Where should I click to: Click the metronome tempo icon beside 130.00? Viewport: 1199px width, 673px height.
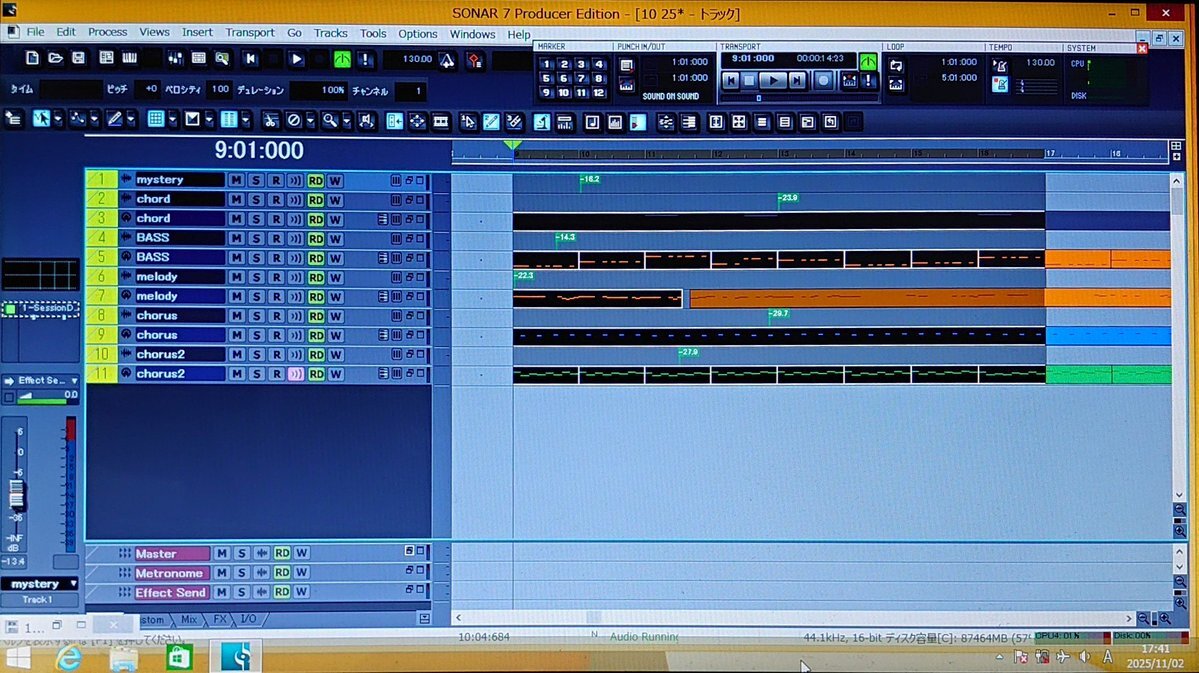447,60
